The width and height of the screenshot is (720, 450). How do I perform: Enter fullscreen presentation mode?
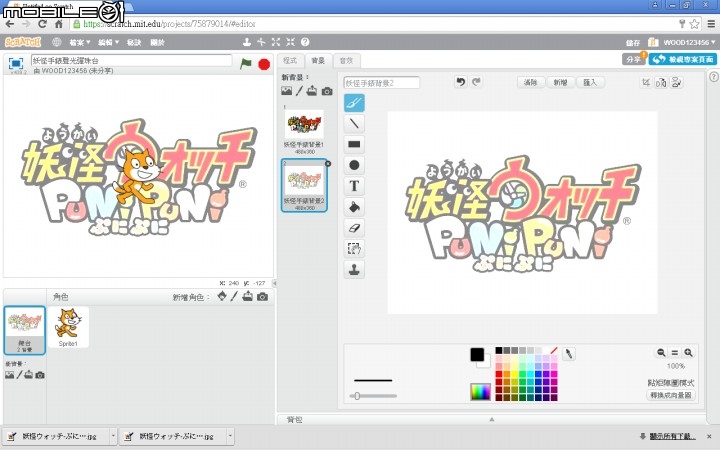[16, 63]
